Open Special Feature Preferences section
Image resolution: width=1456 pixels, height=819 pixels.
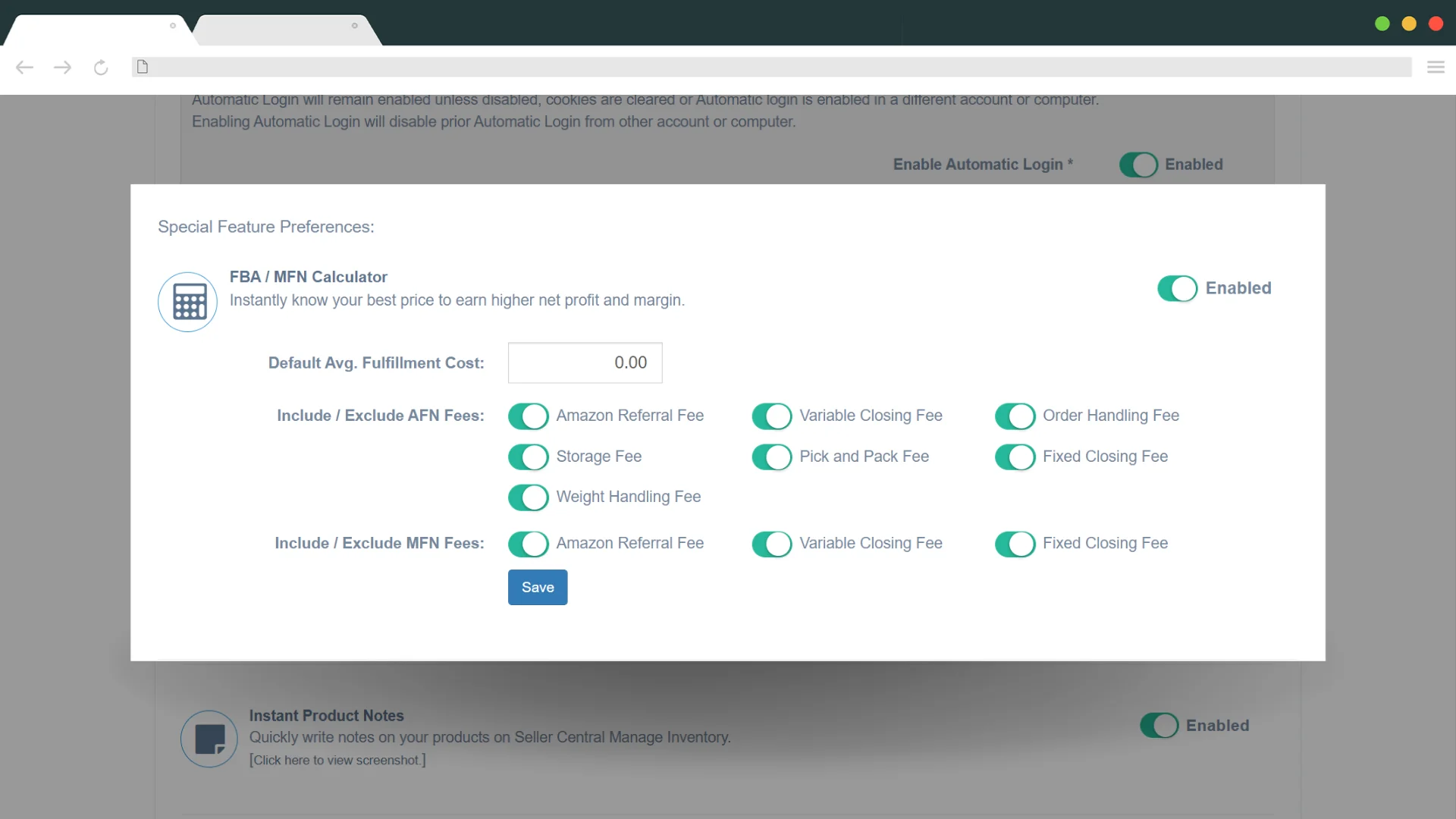click(x=266, y=226)
